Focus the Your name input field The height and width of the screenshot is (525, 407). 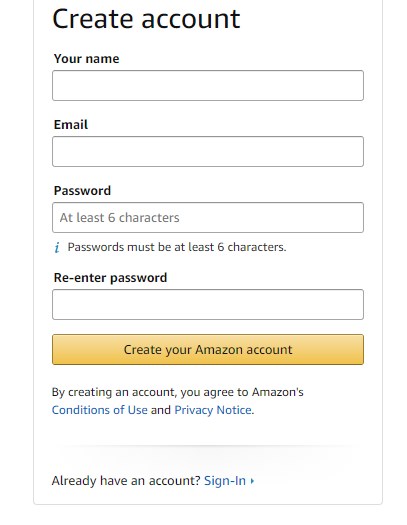(208, 85)
